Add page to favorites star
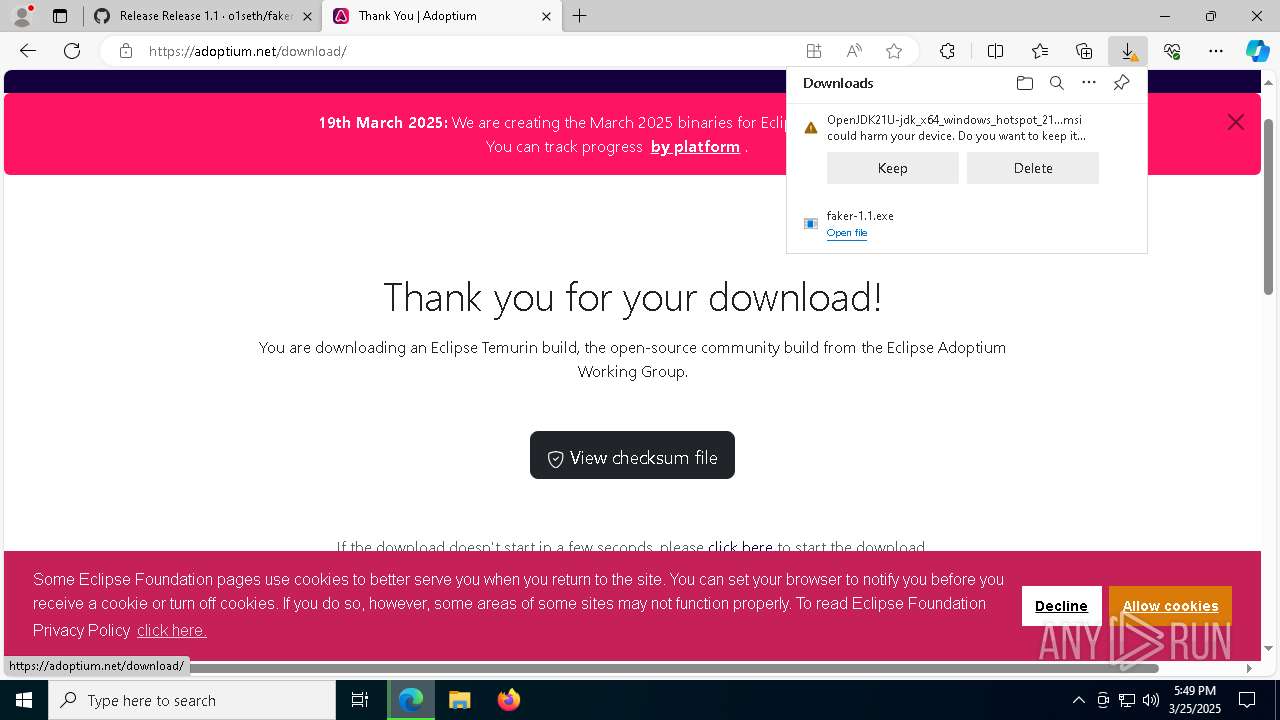The image size is (1280, 720). click(x=894, y=51)
